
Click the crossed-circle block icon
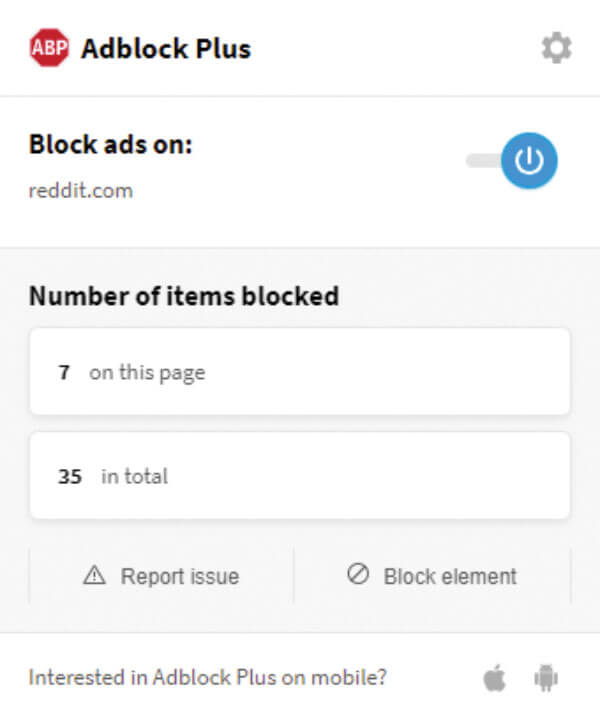358,575
